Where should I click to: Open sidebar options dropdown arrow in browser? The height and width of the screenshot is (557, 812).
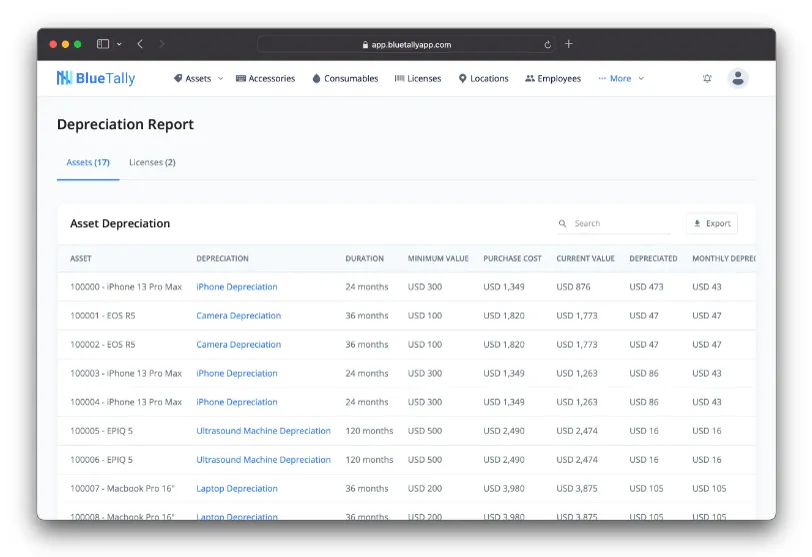coord(119,45)
